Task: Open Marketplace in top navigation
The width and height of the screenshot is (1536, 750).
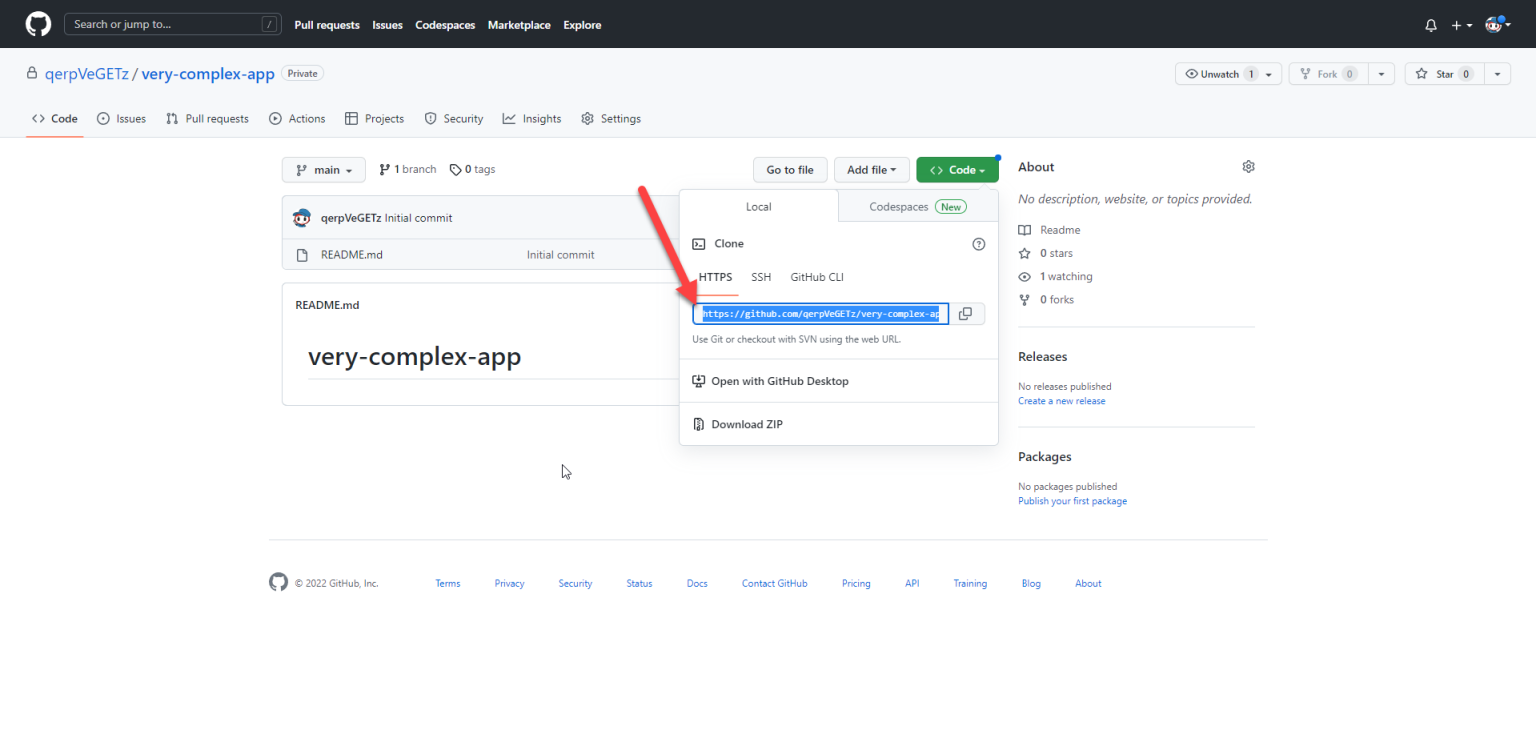Action: point(519,25)
